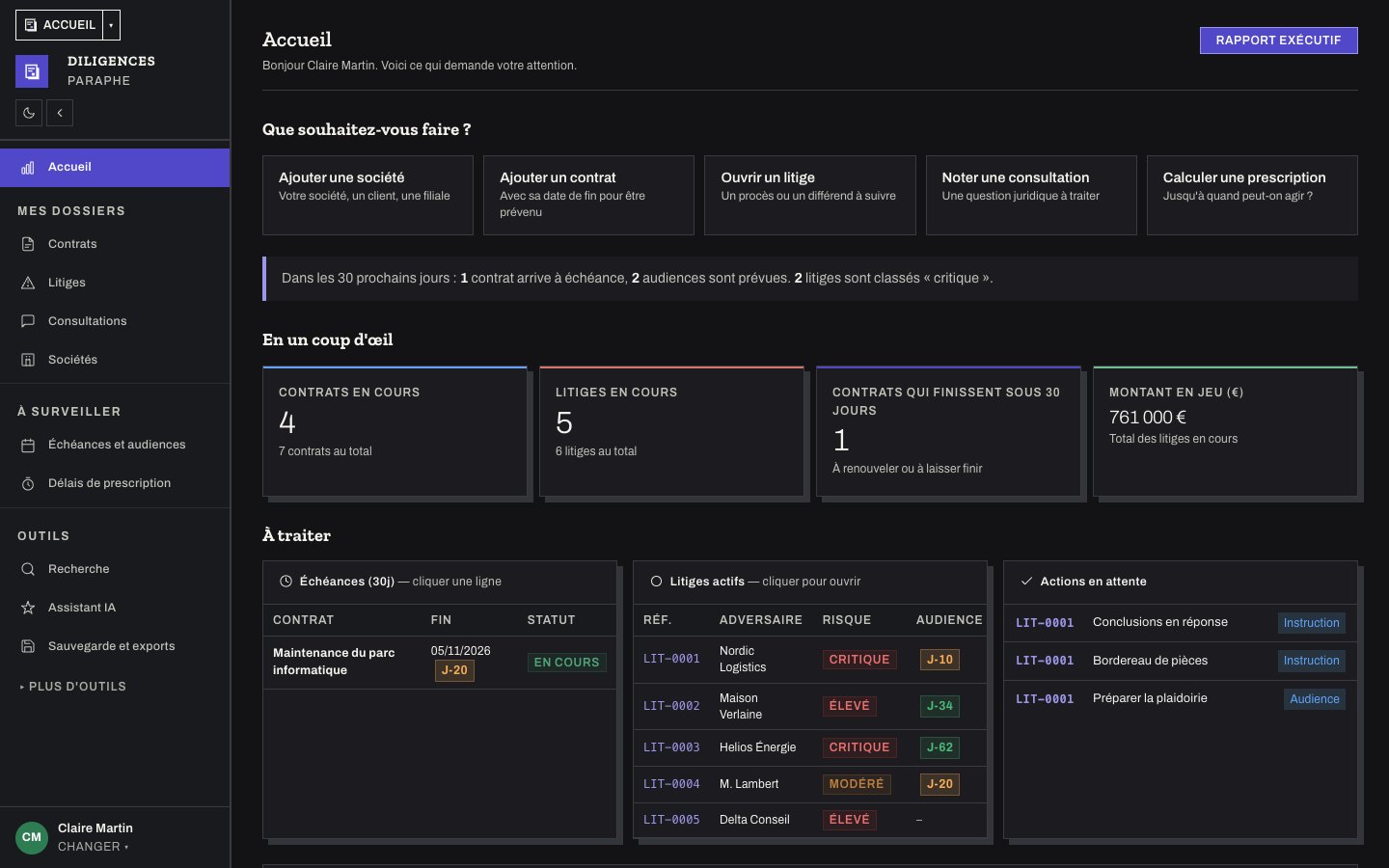Screen dimensions: 1389x868
Task: Click the Litiges actifs circle icon
Action: click(656, 582)
